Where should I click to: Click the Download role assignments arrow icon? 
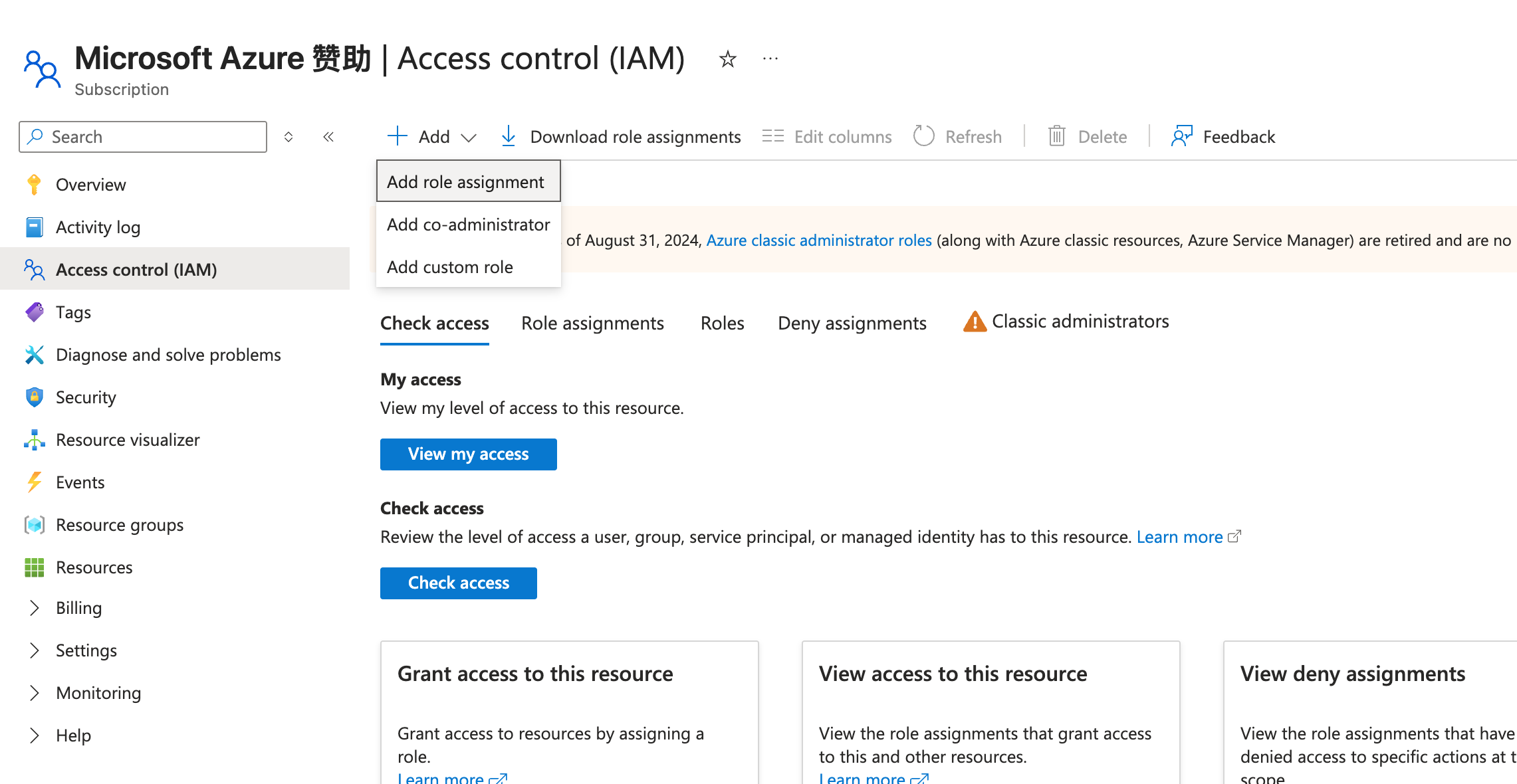click(509, 136)
